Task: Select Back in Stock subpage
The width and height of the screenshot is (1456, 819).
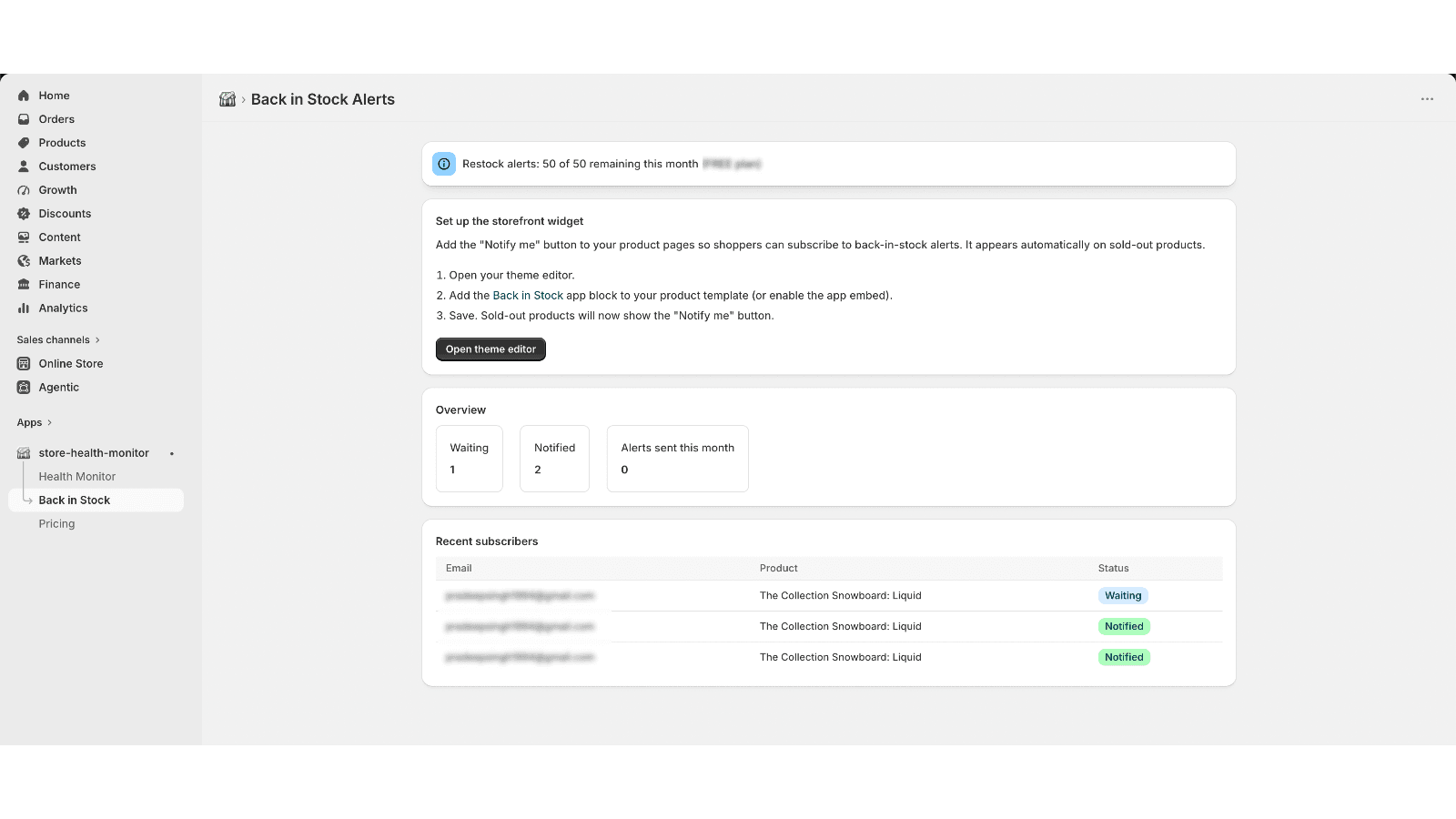Action: click(96, 500)
